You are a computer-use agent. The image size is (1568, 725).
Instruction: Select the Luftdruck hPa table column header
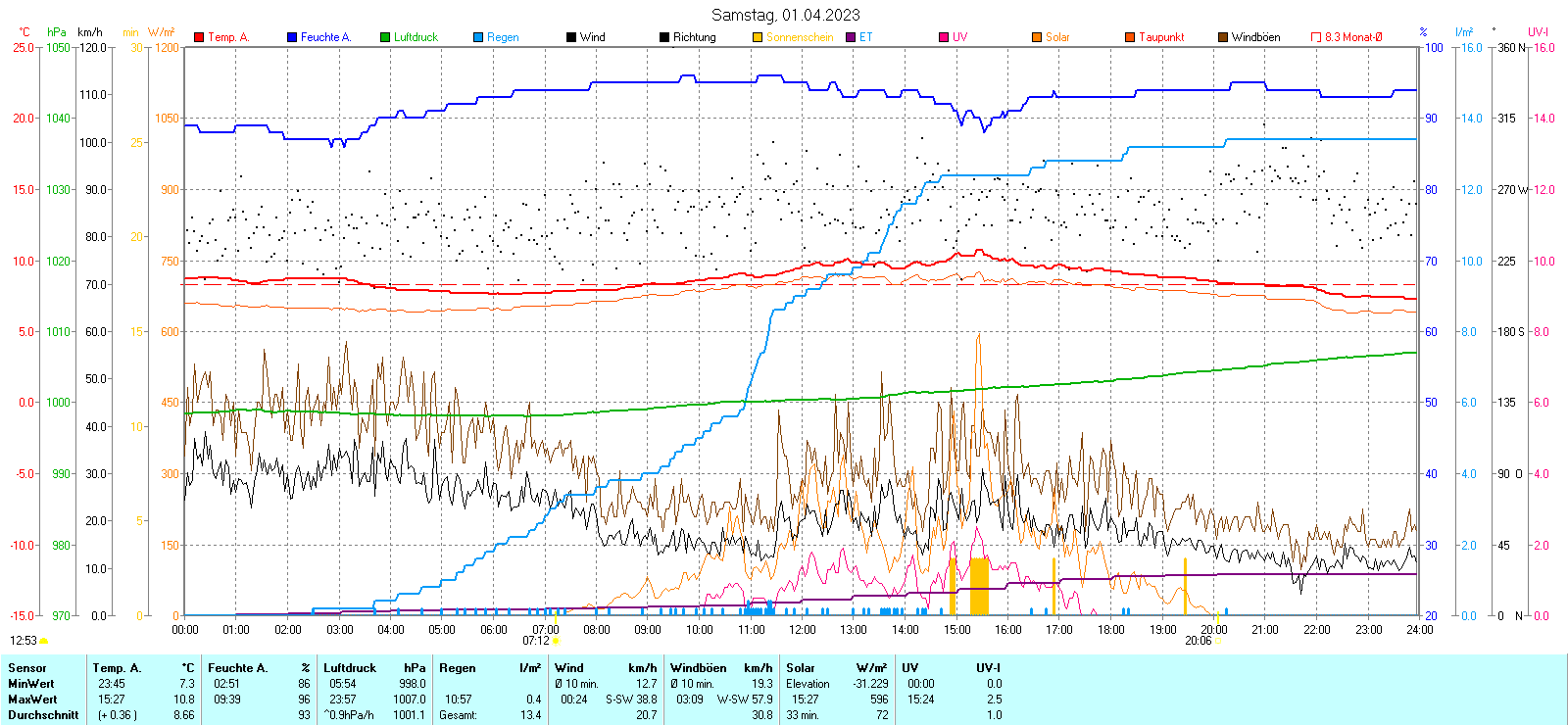coord(374,668)
